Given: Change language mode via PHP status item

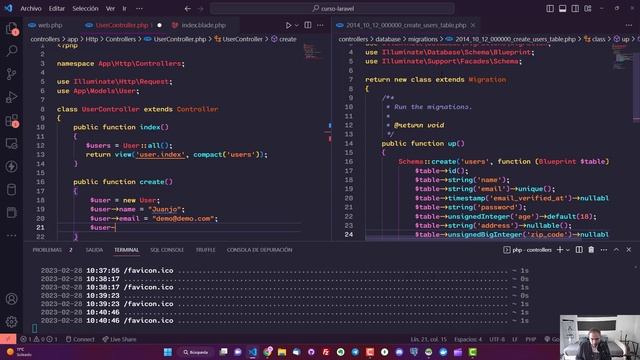Looking at the screenshot, I should tap(531, 339).
